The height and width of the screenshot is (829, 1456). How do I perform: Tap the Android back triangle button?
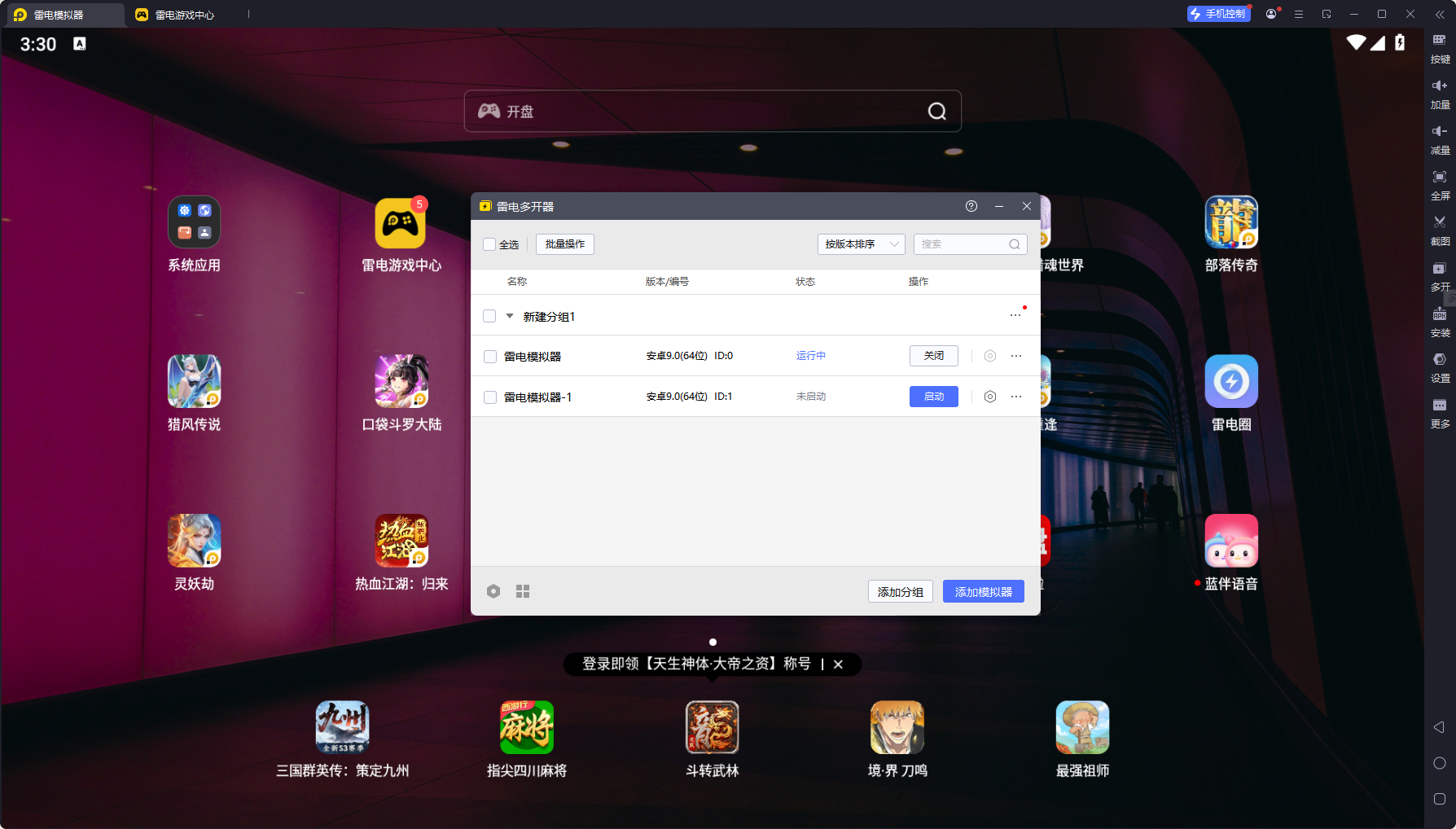coord(1440,727)
